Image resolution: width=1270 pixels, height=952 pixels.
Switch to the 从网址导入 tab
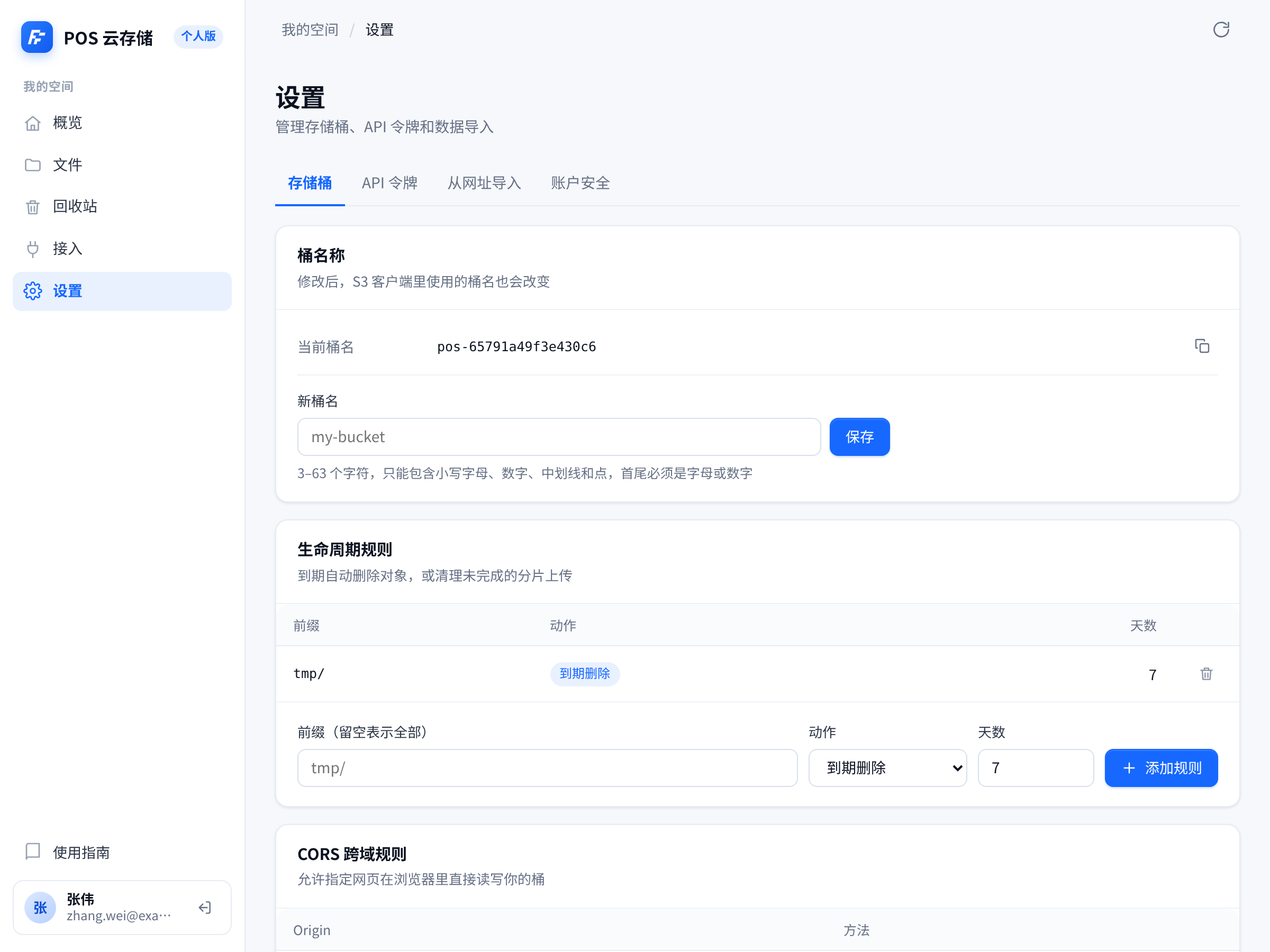coord(484,184)
